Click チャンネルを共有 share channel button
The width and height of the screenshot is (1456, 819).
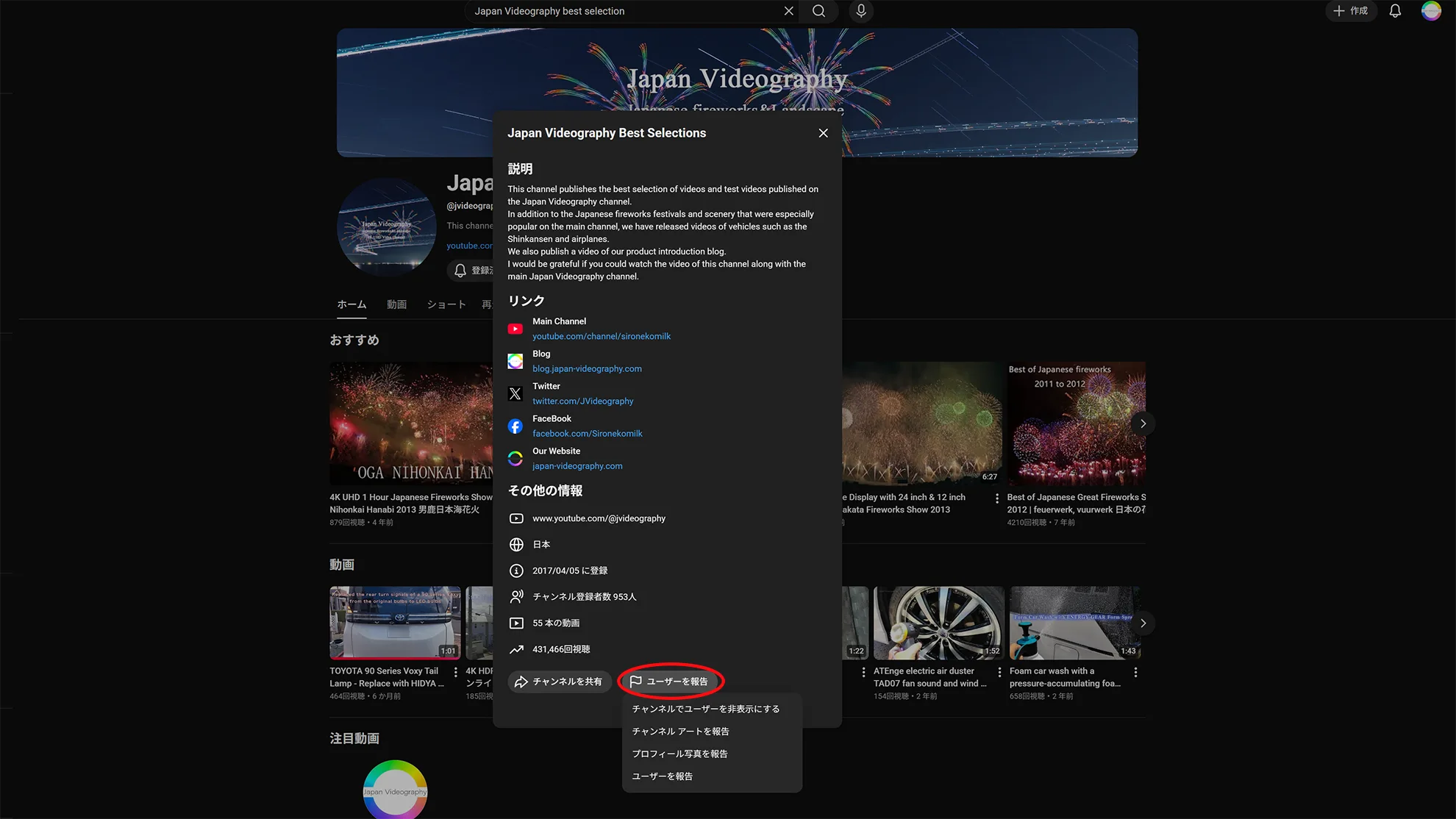(x=558, y=682)
